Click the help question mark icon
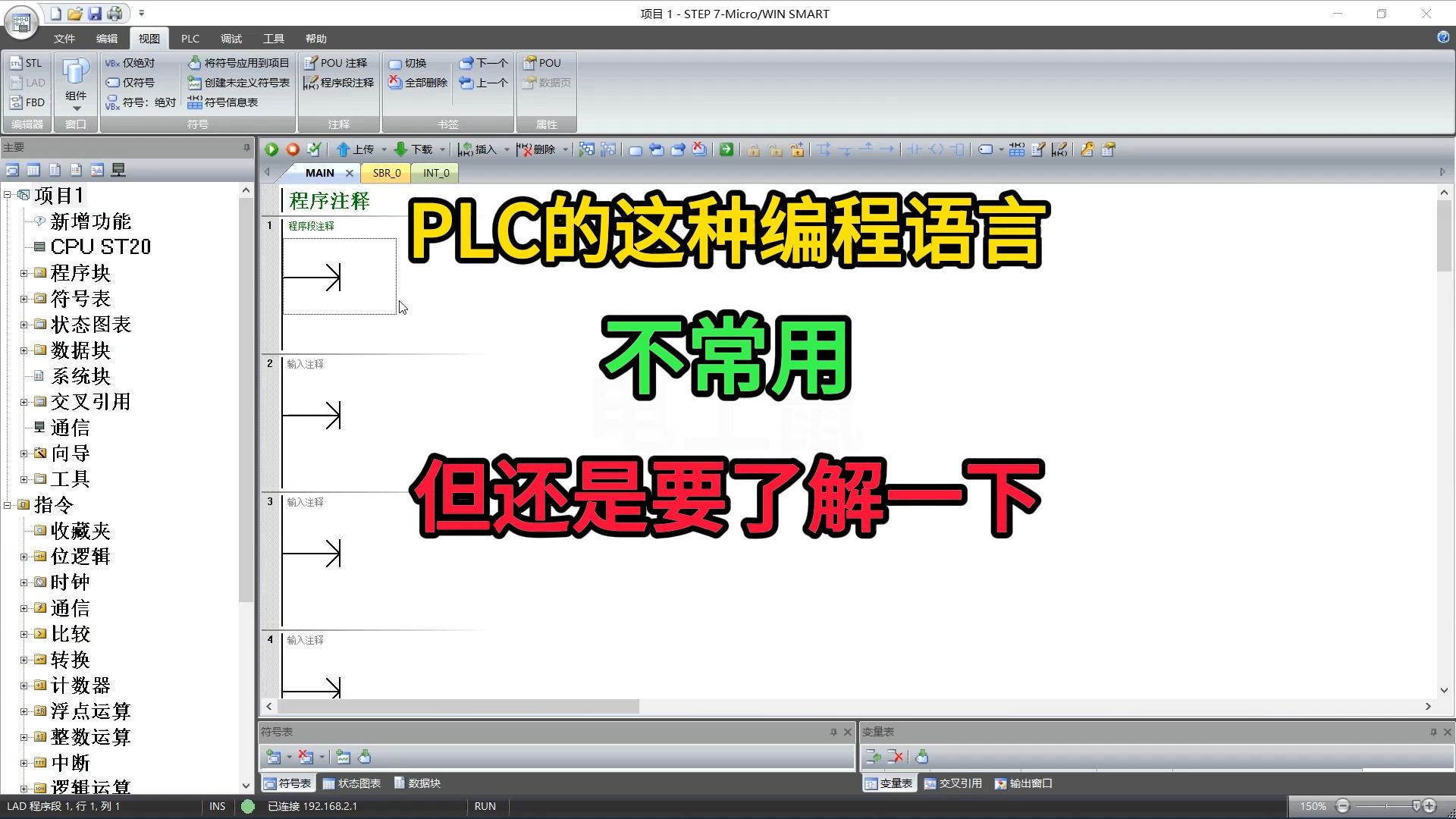1456x819 pixels. (1443, 37)
